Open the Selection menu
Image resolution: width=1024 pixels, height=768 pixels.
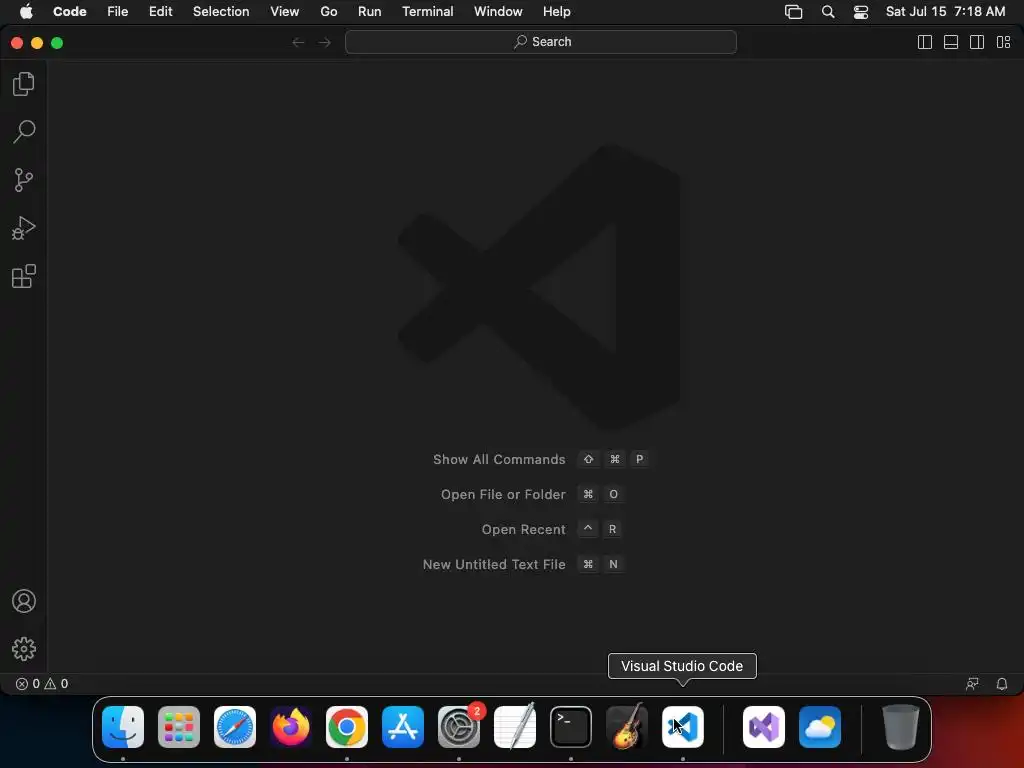coord(221,11)
